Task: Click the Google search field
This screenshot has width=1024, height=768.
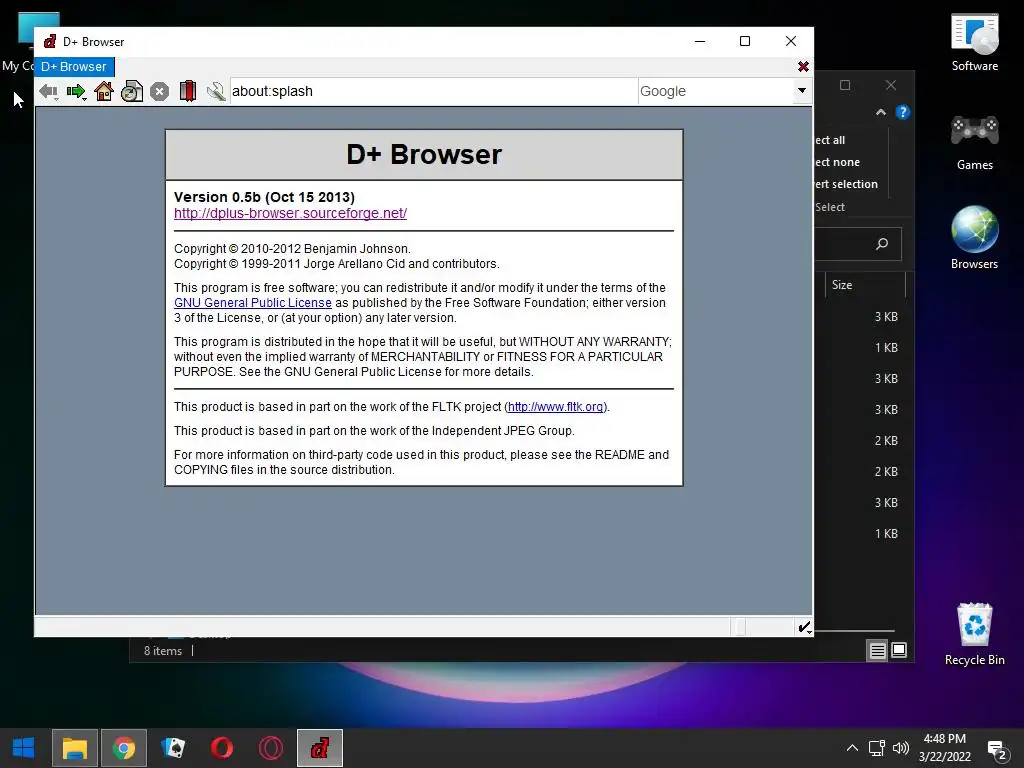Action: (715, 91)
